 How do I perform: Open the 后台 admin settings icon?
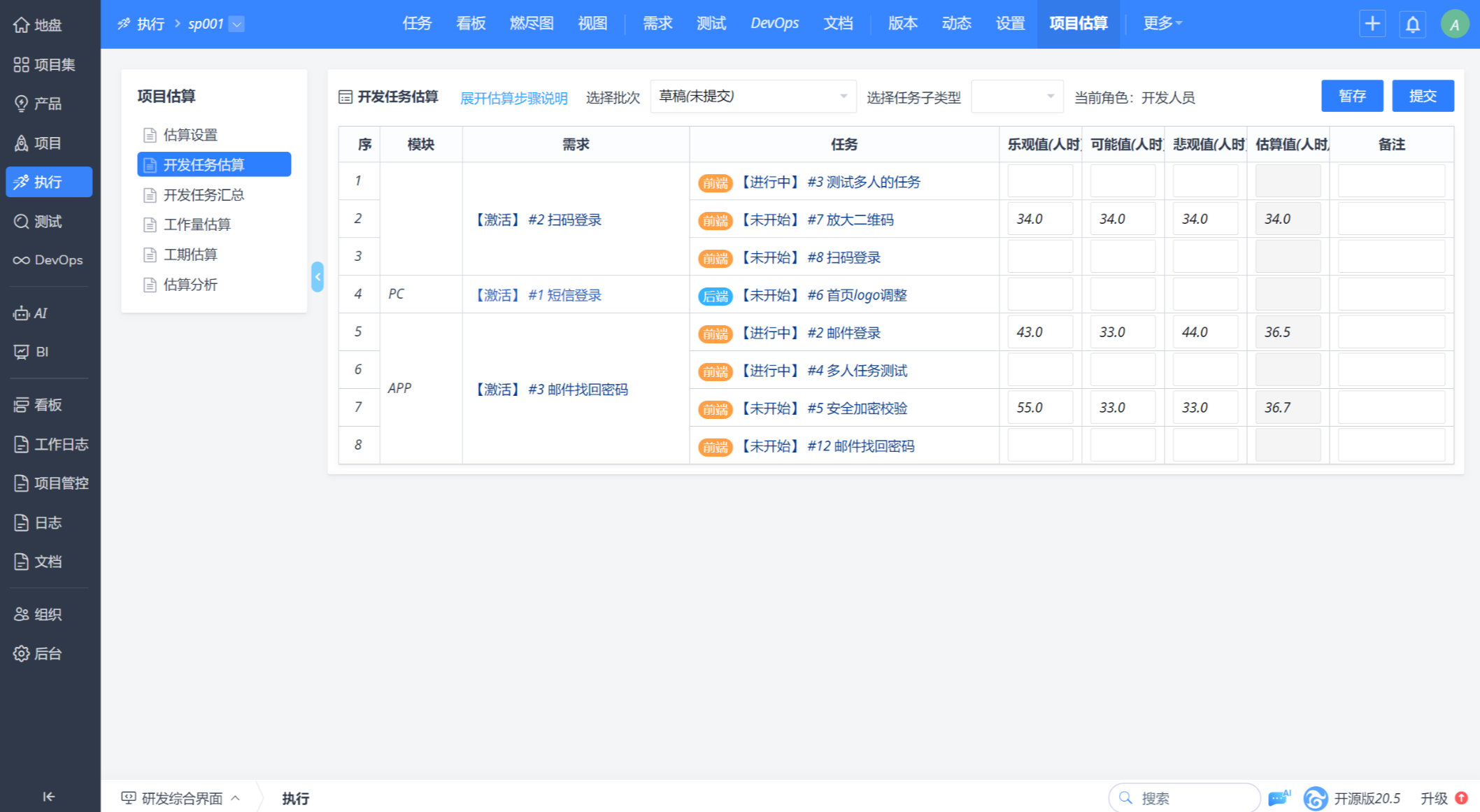coord(38,653)
